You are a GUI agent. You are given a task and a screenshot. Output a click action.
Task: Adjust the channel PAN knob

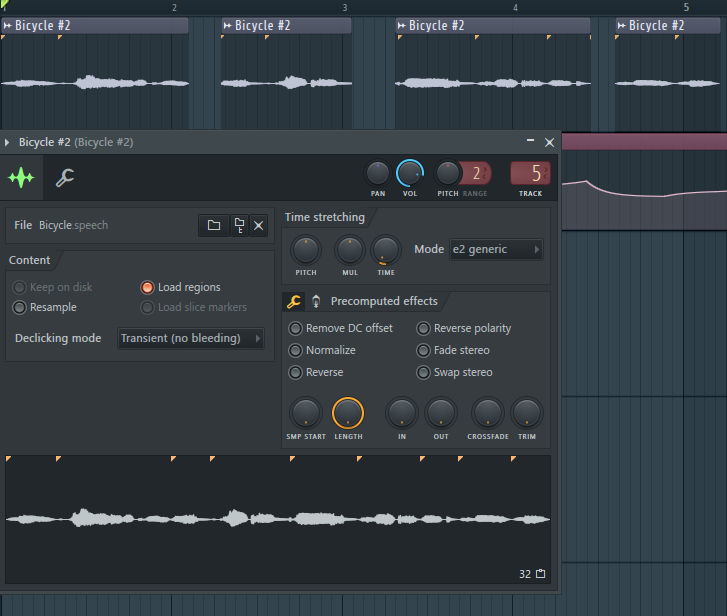point(378,173)
